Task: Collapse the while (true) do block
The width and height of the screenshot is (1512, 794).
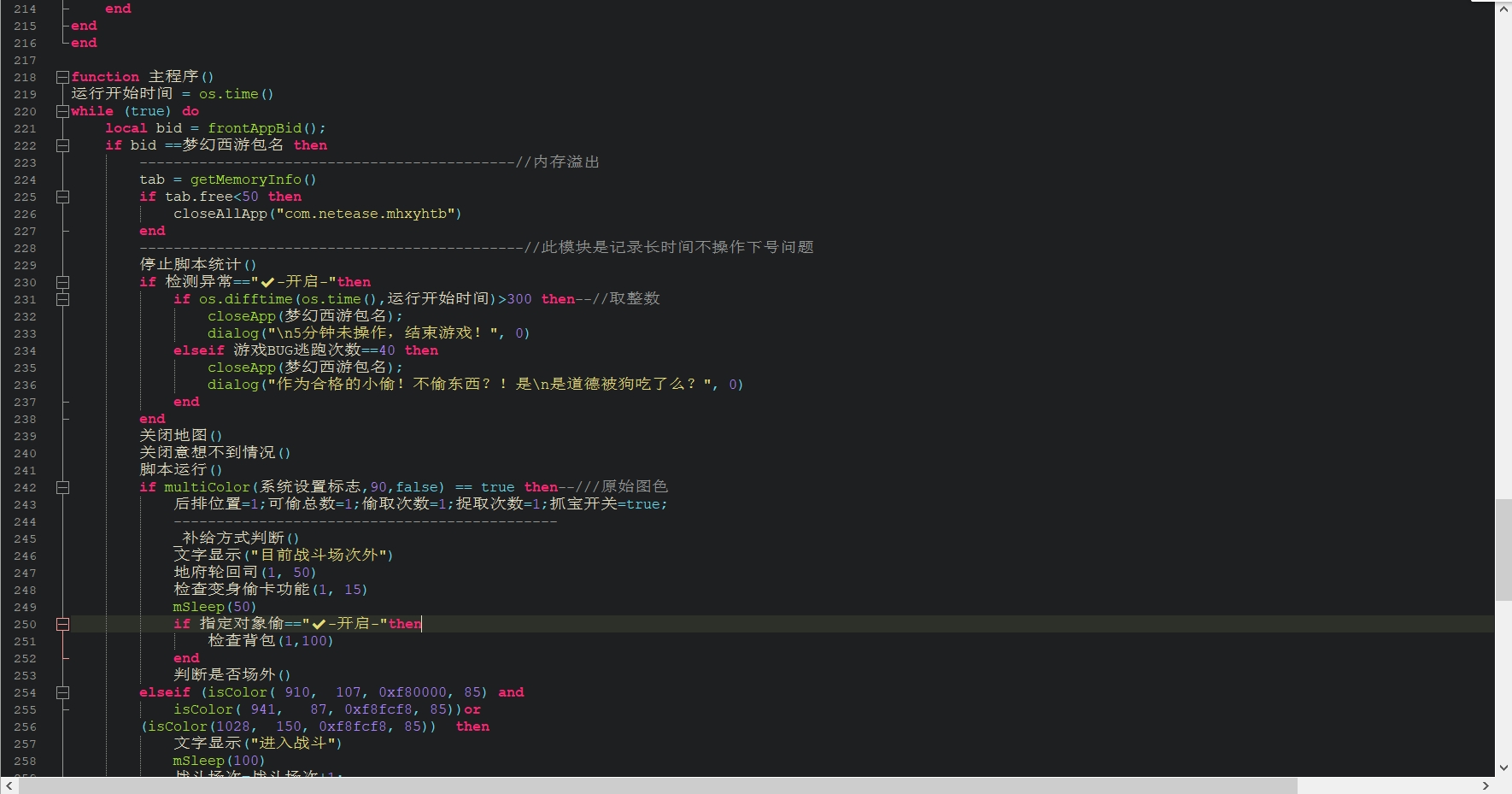Action: pyautogui.click(x=62, y=111)
